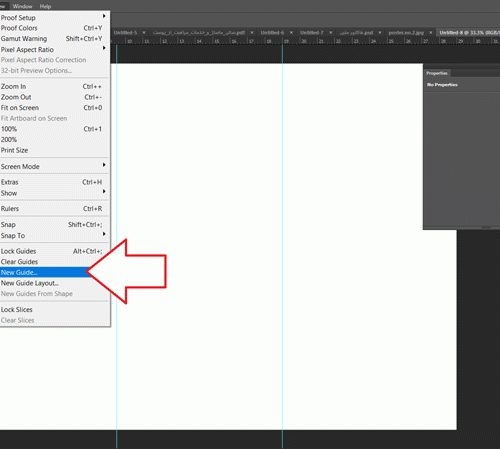Close the Untitled-7 document tab

coord(331,32)
